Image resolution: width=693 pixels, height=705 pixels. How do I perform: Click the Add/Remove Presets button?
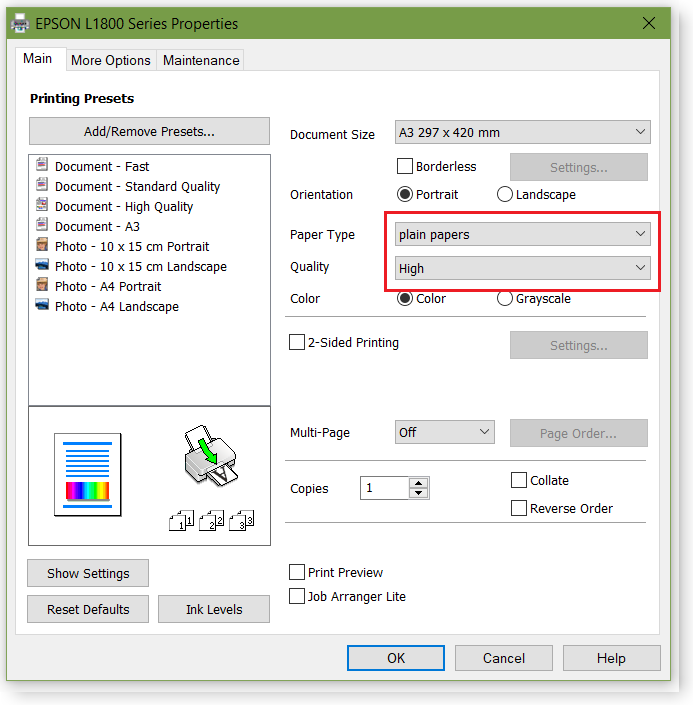click(x=149, y=131)
